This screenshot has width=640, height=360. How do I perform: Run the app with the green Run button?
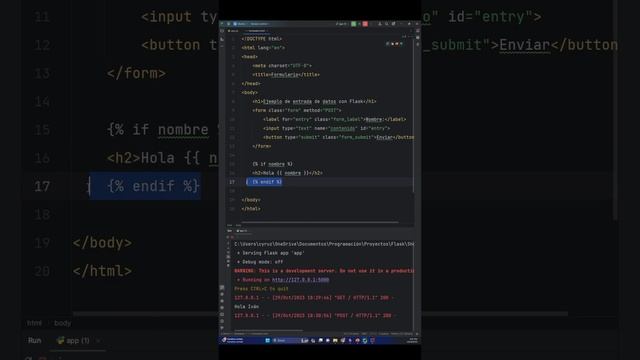353,24
